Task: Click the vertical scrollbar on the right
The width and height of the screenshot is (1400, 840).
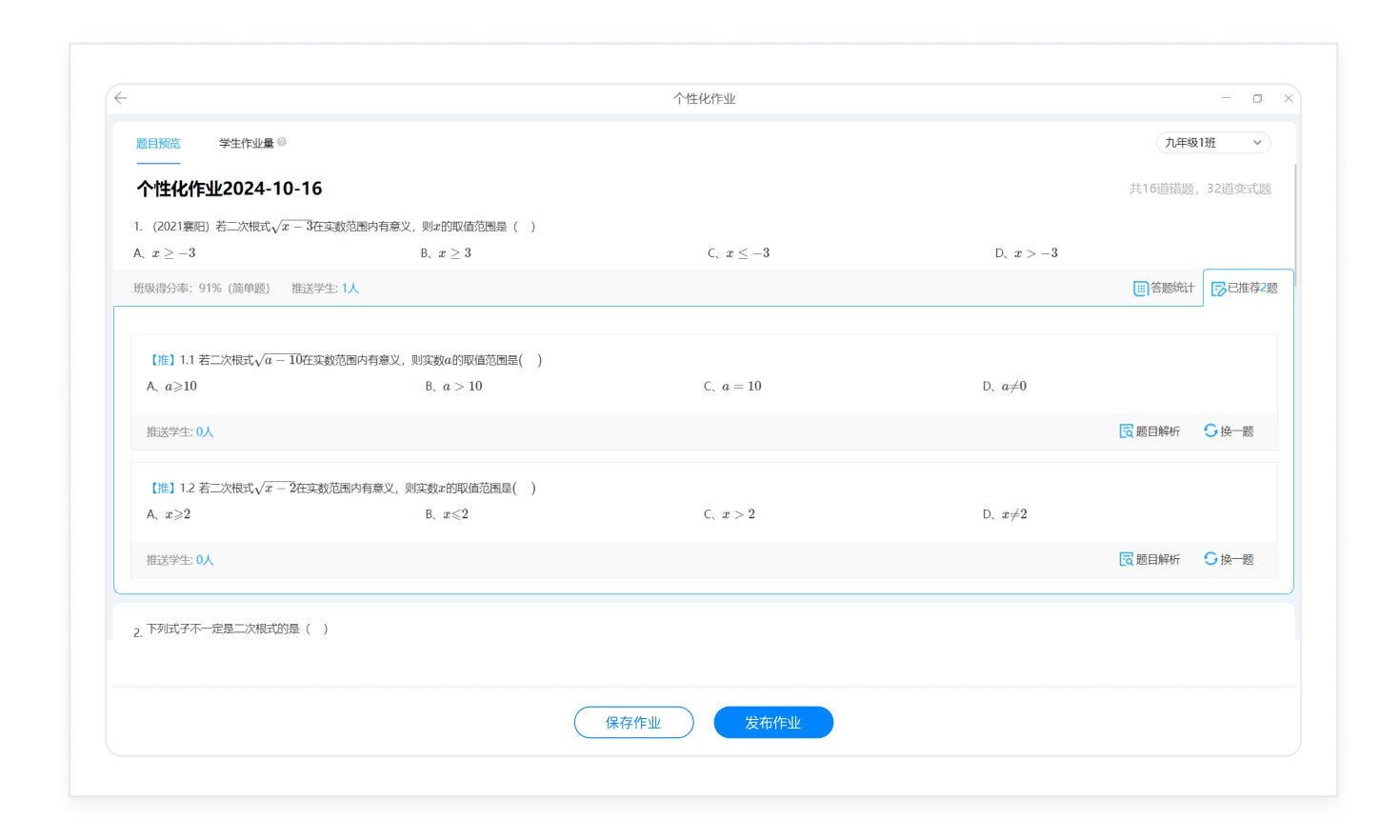Action: 1295,219
